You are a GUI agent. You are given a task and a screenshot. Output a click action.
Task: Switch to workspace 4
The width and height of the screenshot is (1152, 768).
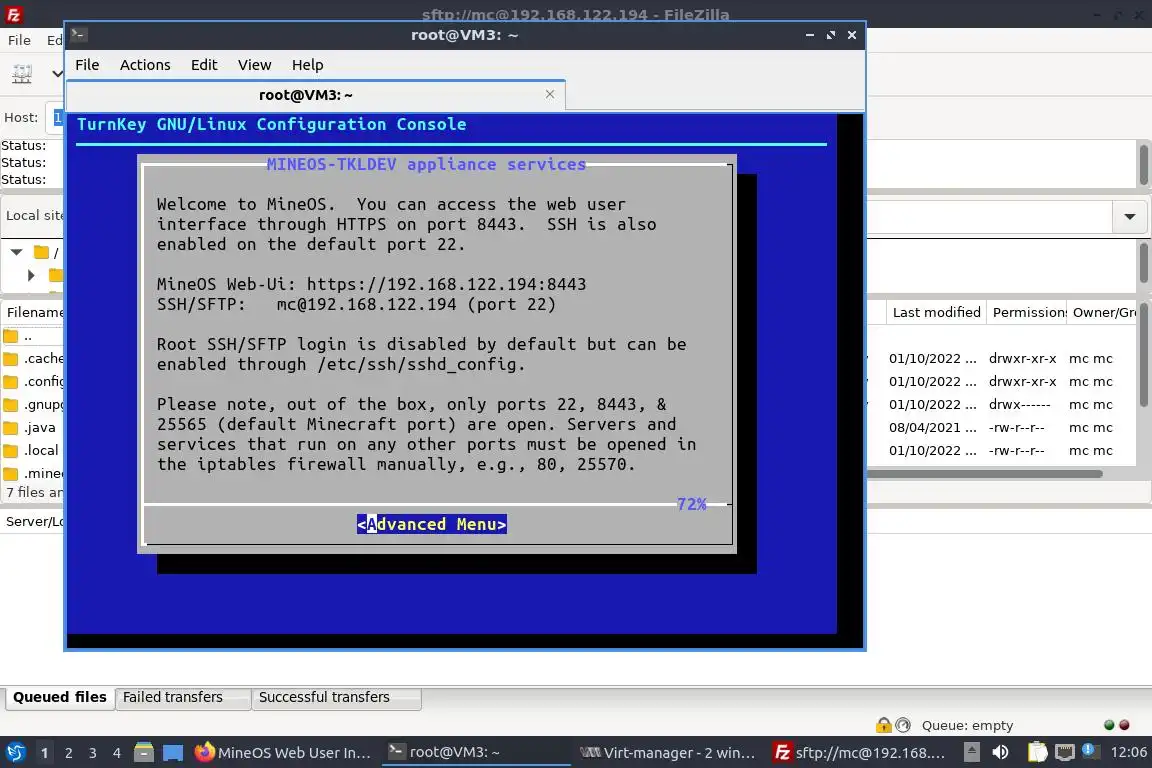point(116,753)
